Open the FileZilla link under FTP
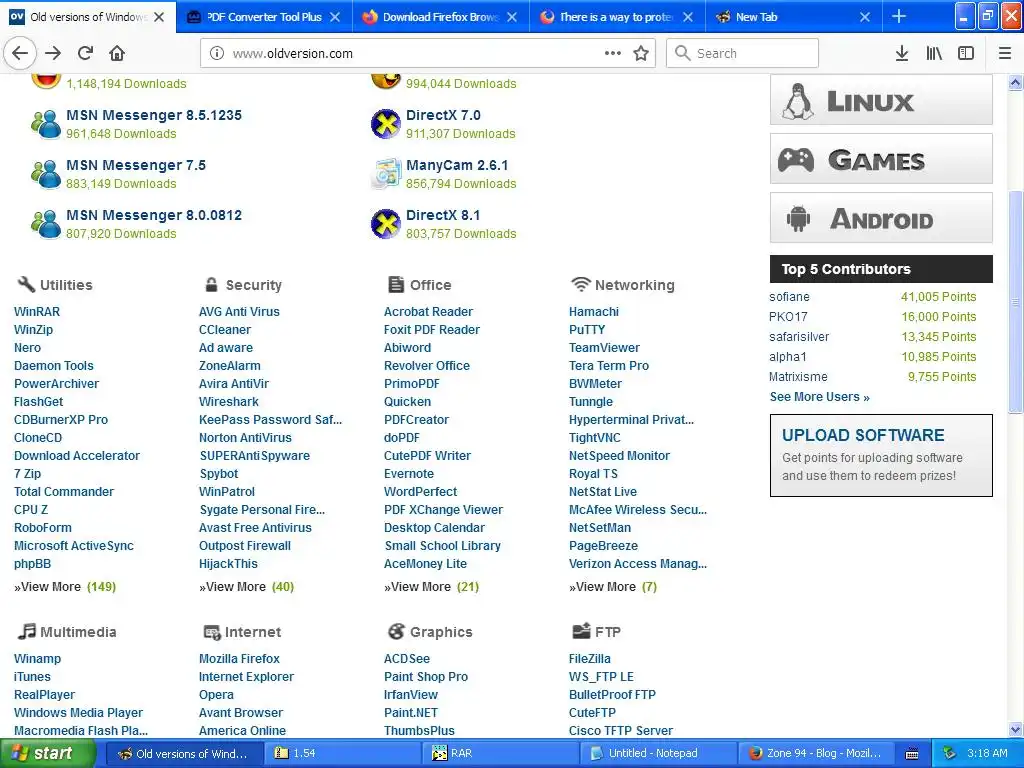 tap(590, 659)
